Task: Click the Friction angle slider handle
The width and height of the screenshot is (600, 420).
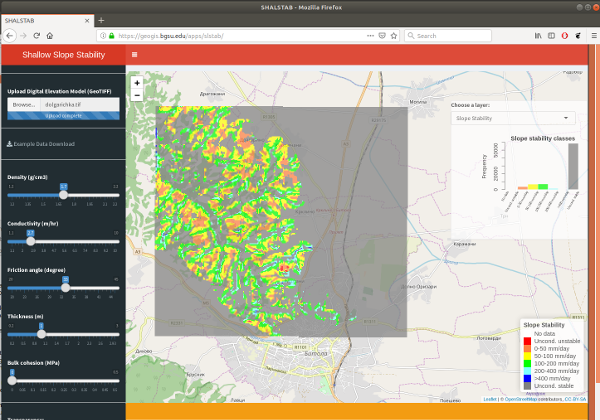Action: (x=65, y=287)
